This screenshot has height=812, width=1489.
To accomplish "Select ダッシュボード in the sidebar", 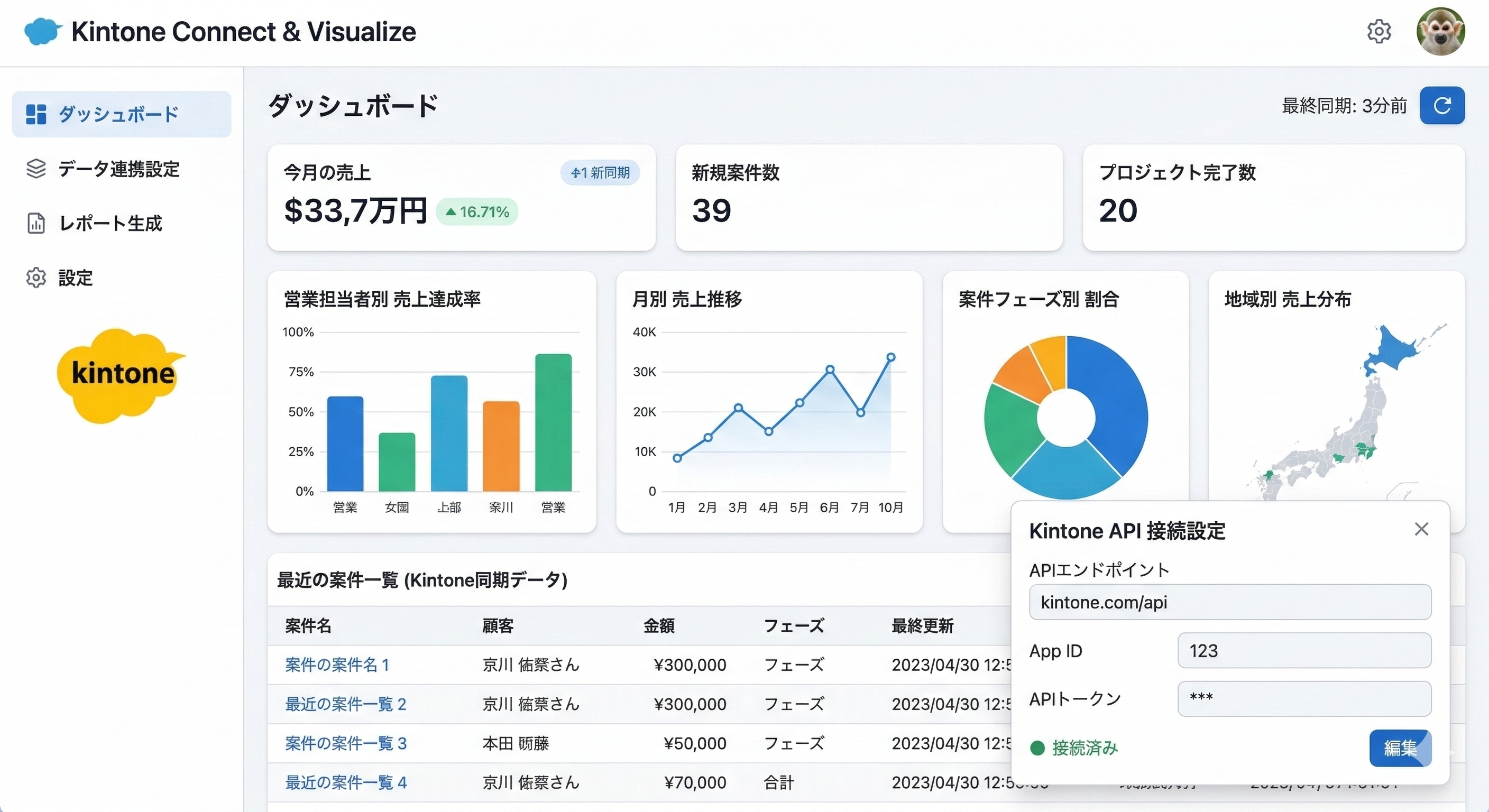I will pos(122,114).
